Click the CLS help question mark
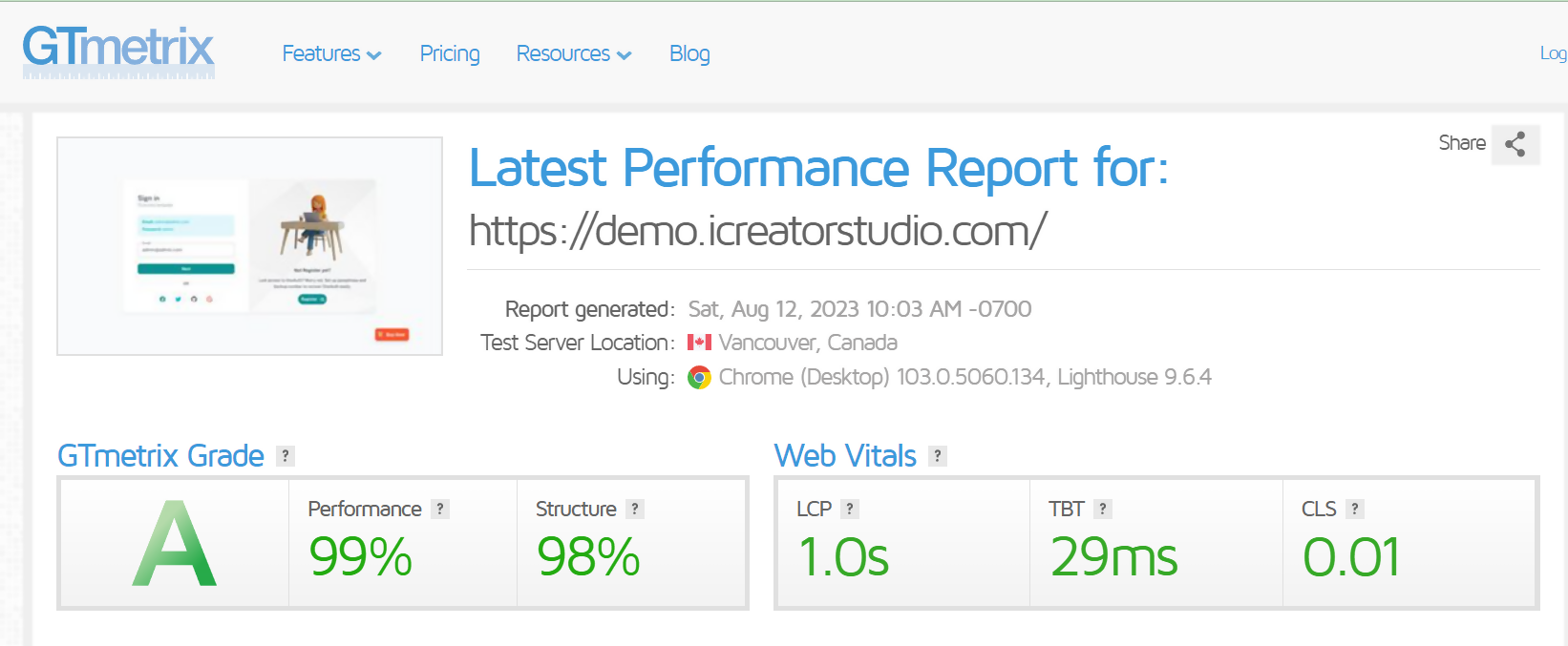The width and height of the screenshot is (1568, 646). (1354, 510)
